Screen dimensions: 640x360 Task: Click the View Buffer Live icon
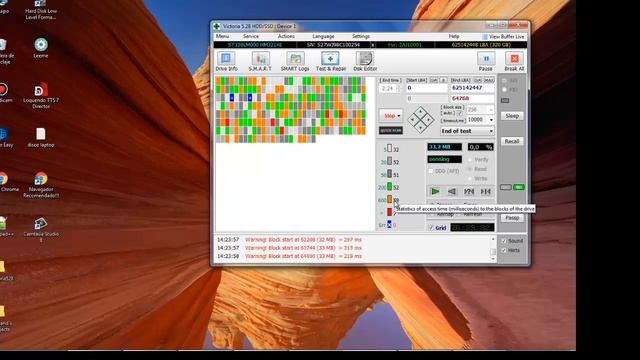pos(485,37)
